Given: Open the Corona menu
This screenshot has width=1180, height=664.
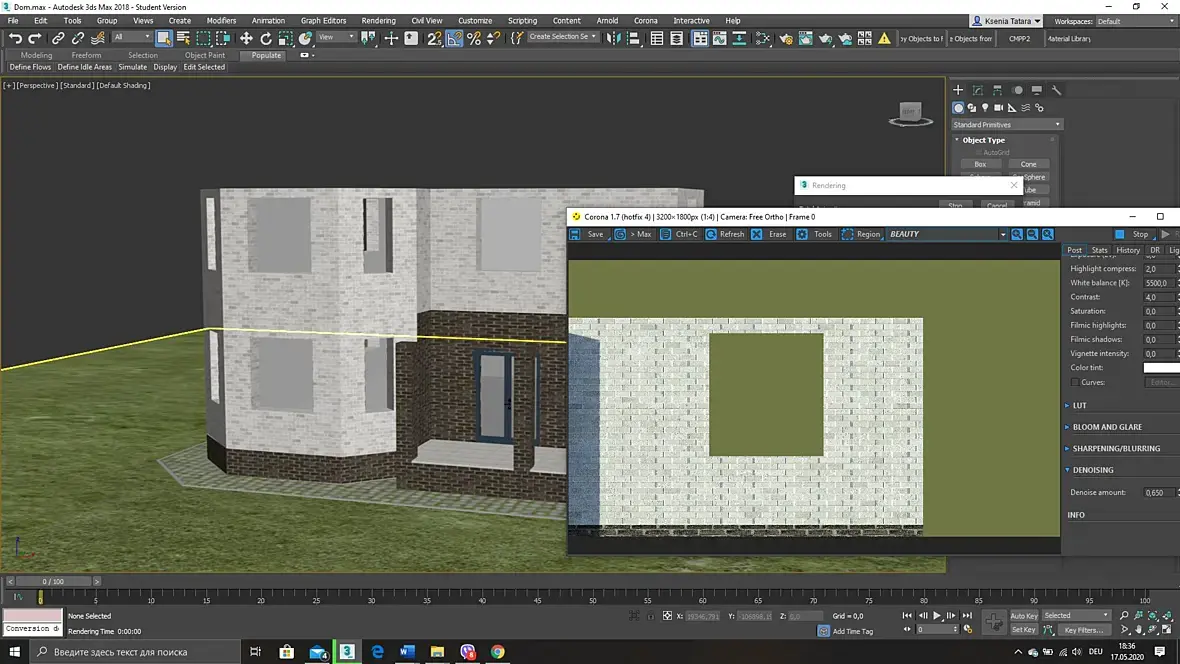Looking at the screenshot, I should [x=645, y=20].
